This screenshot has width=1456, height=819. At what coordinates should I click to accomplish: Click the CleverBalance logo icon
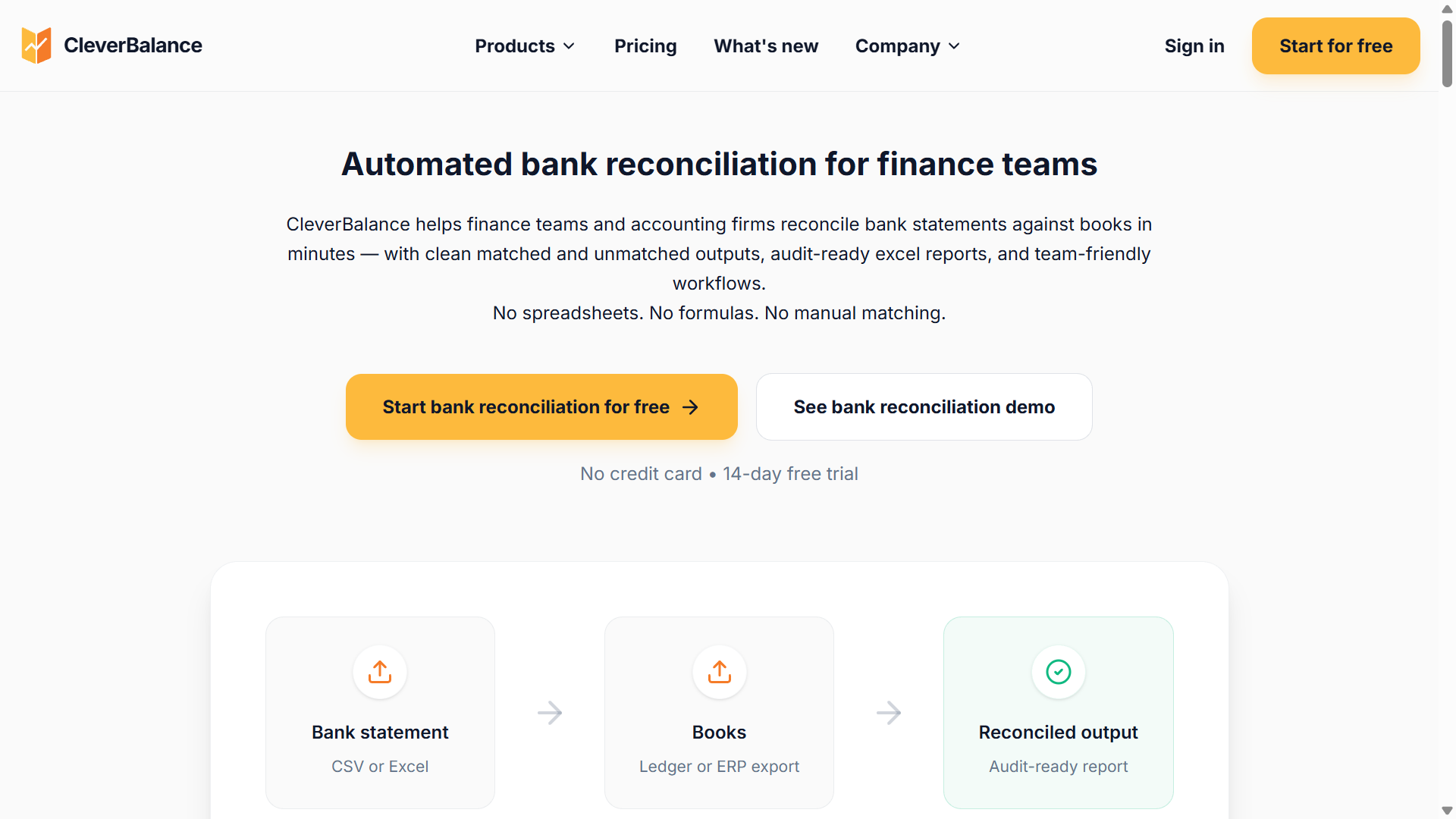pyautogui.click(x=36, y=45)
